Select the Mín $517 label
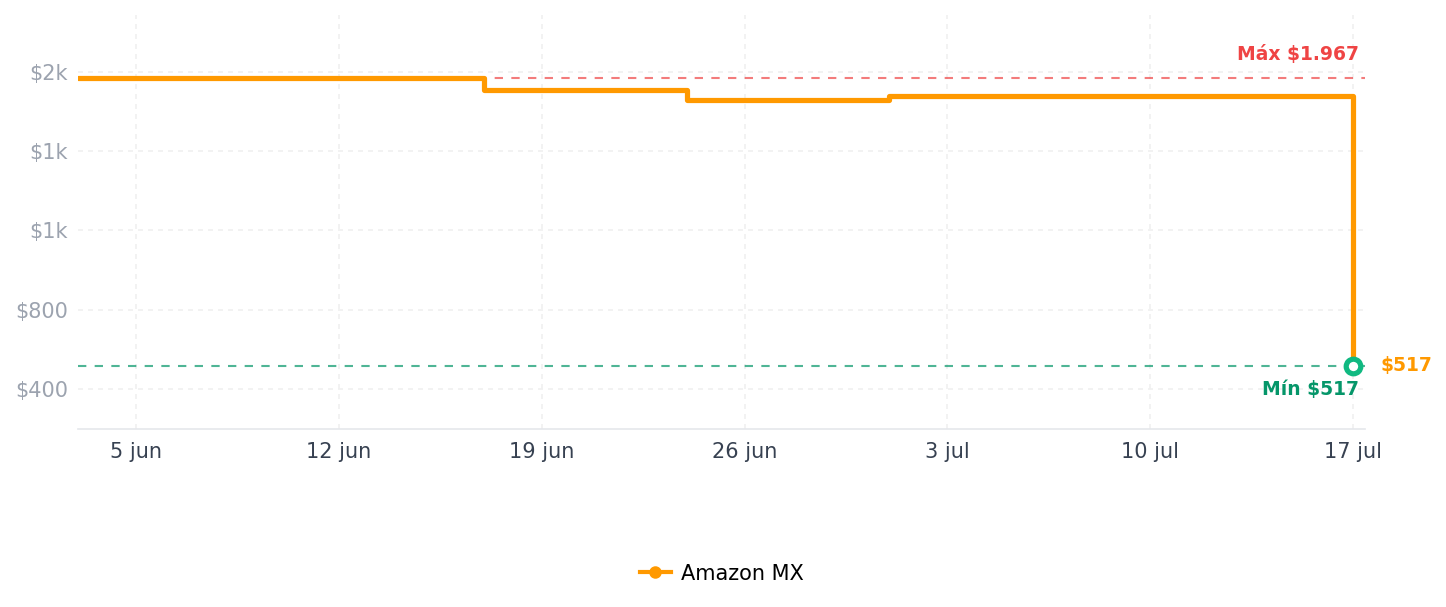Screen dimensions: 1446x607 tap(1310, 389)
